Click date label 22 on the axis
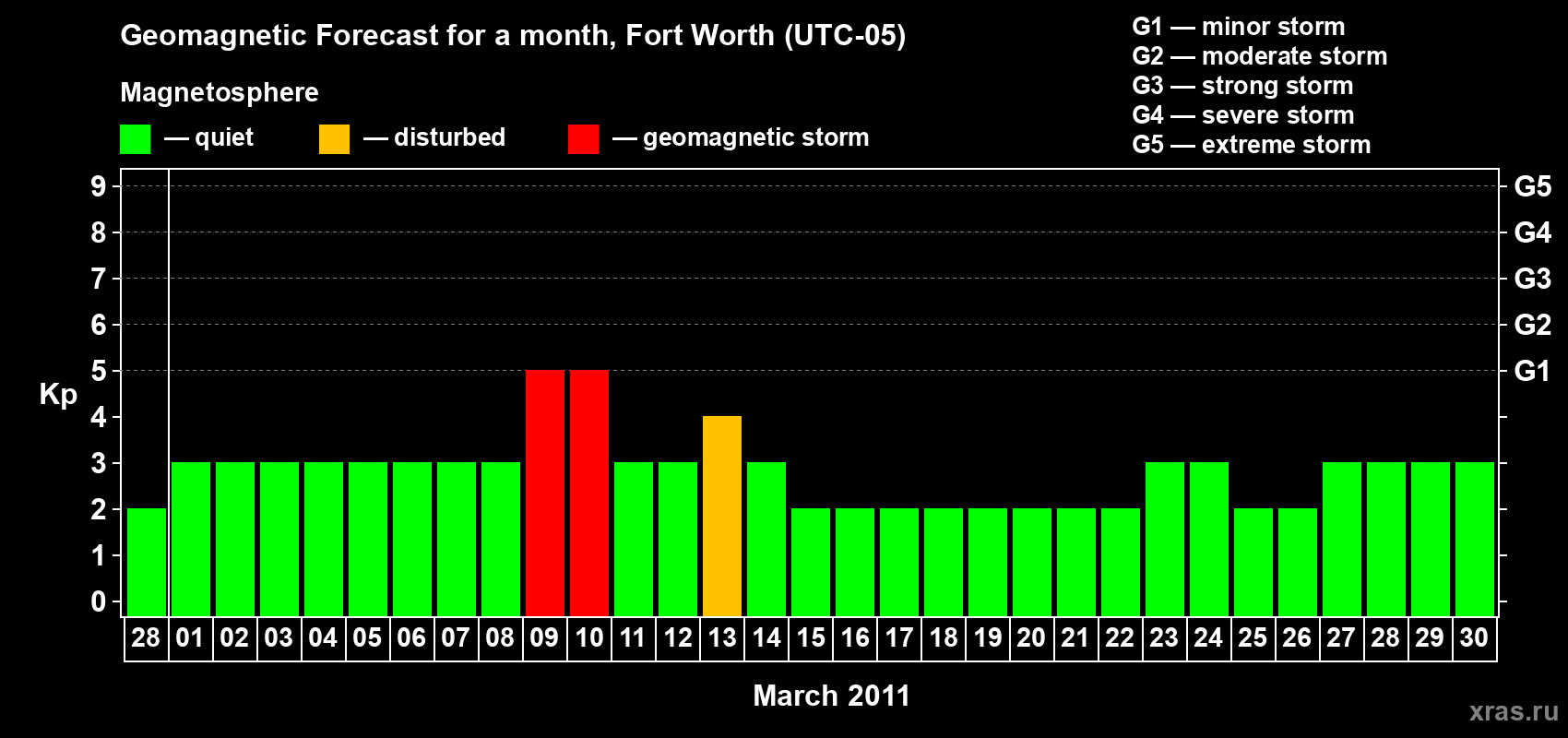Screen dimensions: 1568x738 pyautogui.click(x=1120, y=637)
